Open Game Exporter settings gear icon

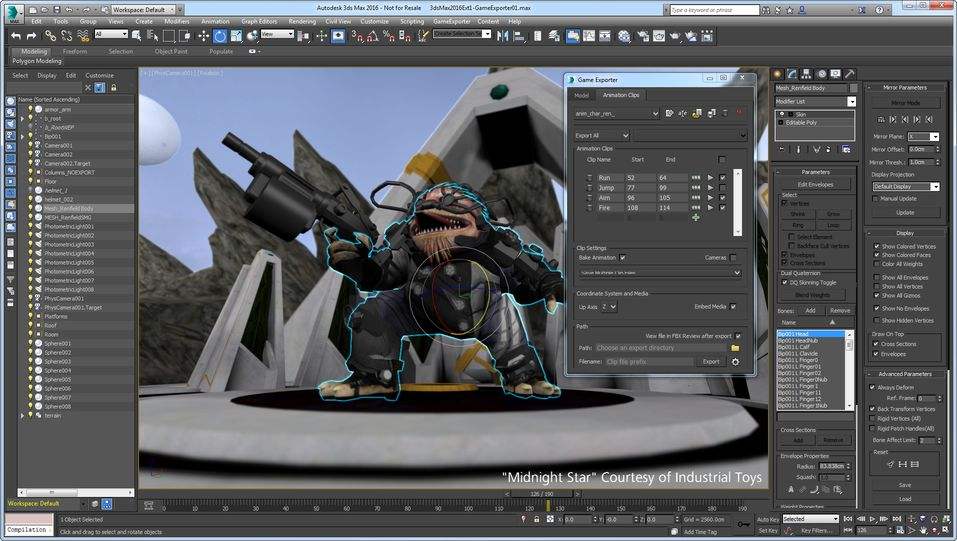[x=736, y=361]
